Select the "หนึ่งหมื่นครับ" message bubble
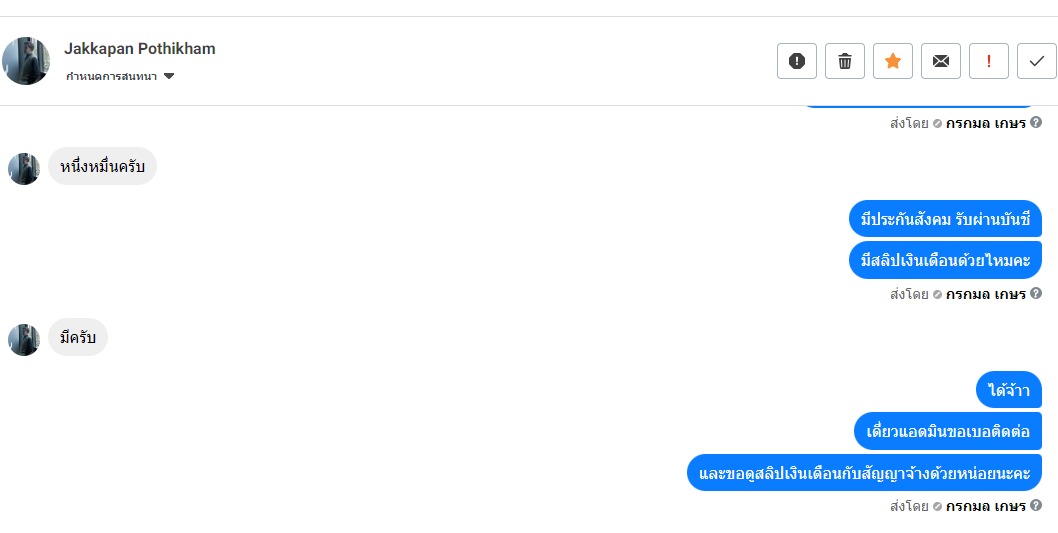Screen dimensions: 1058x533 (102, 166)
